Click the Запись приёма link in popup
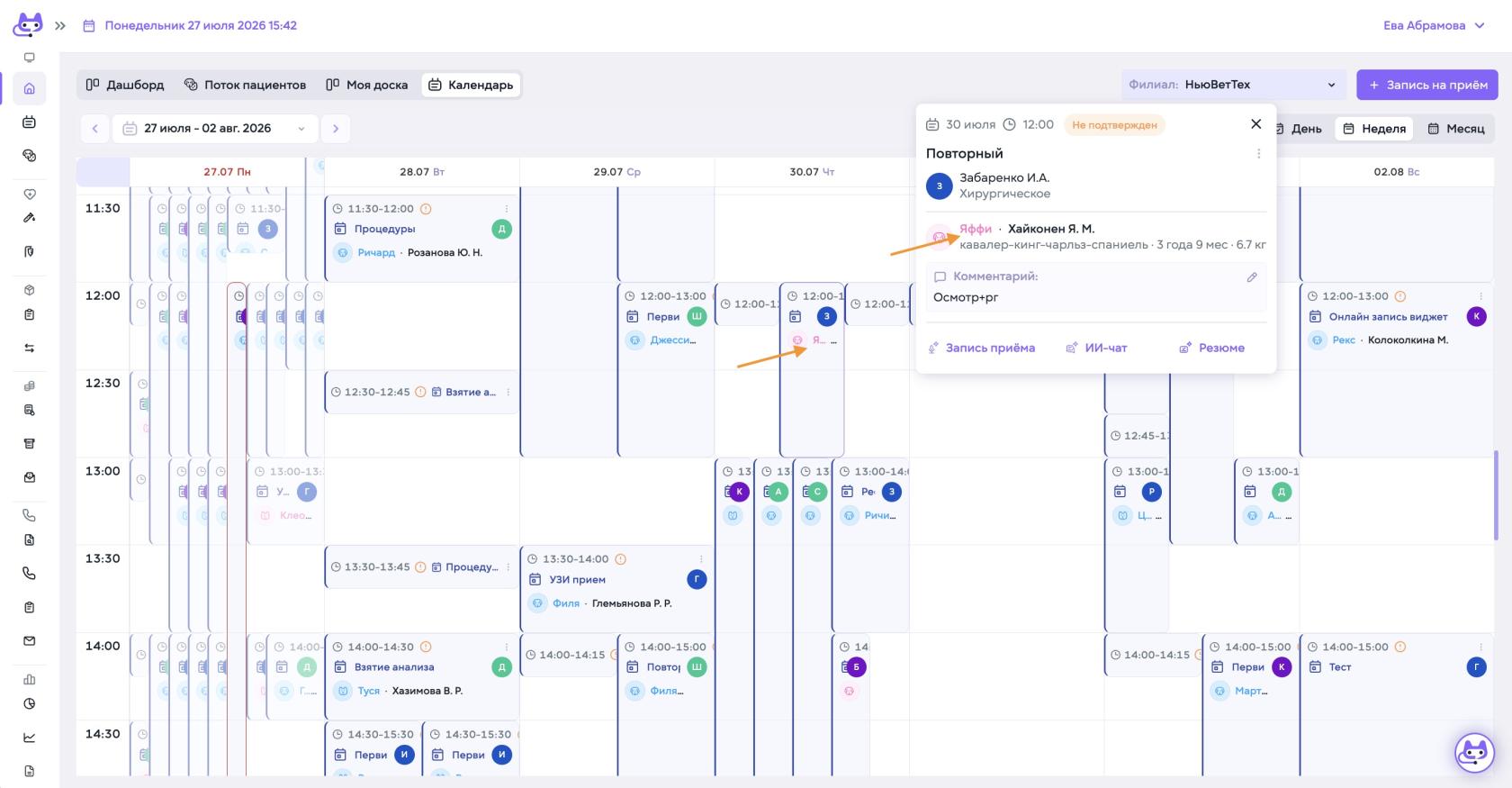This screenshot has width=1512, height=788. click(x=982, y=348)
